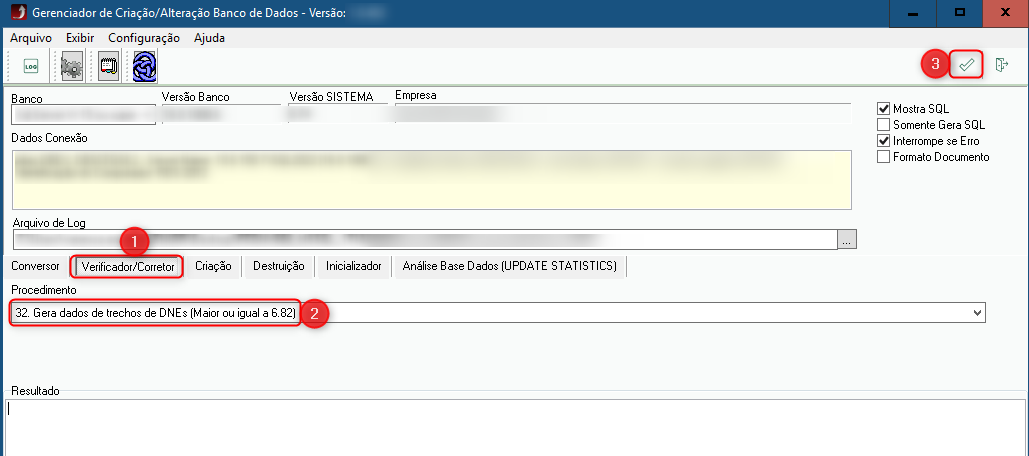Click the application icon in title bar
The image size is (1029, 456).
tap(13, 13)
